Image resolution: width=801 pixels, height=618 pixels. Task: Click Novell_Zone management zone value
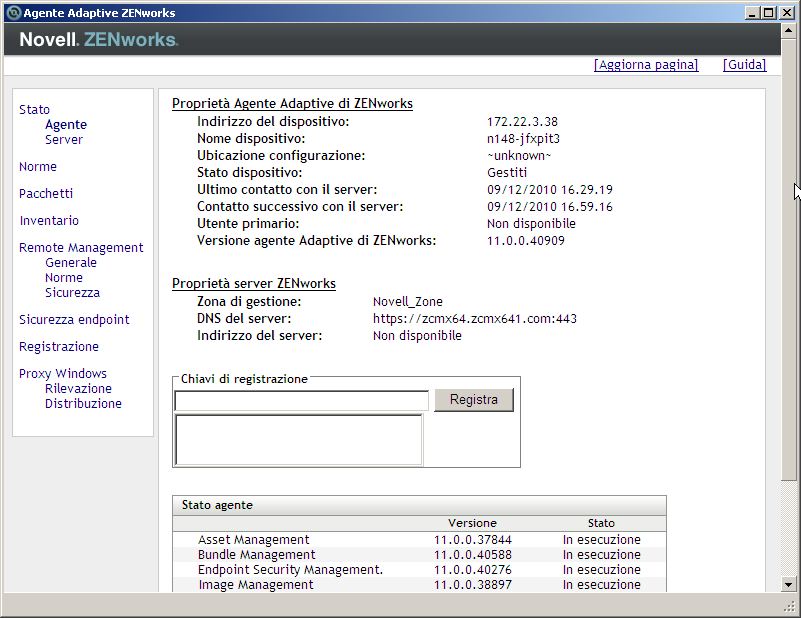pyautogui.click(x=408, y=301)
